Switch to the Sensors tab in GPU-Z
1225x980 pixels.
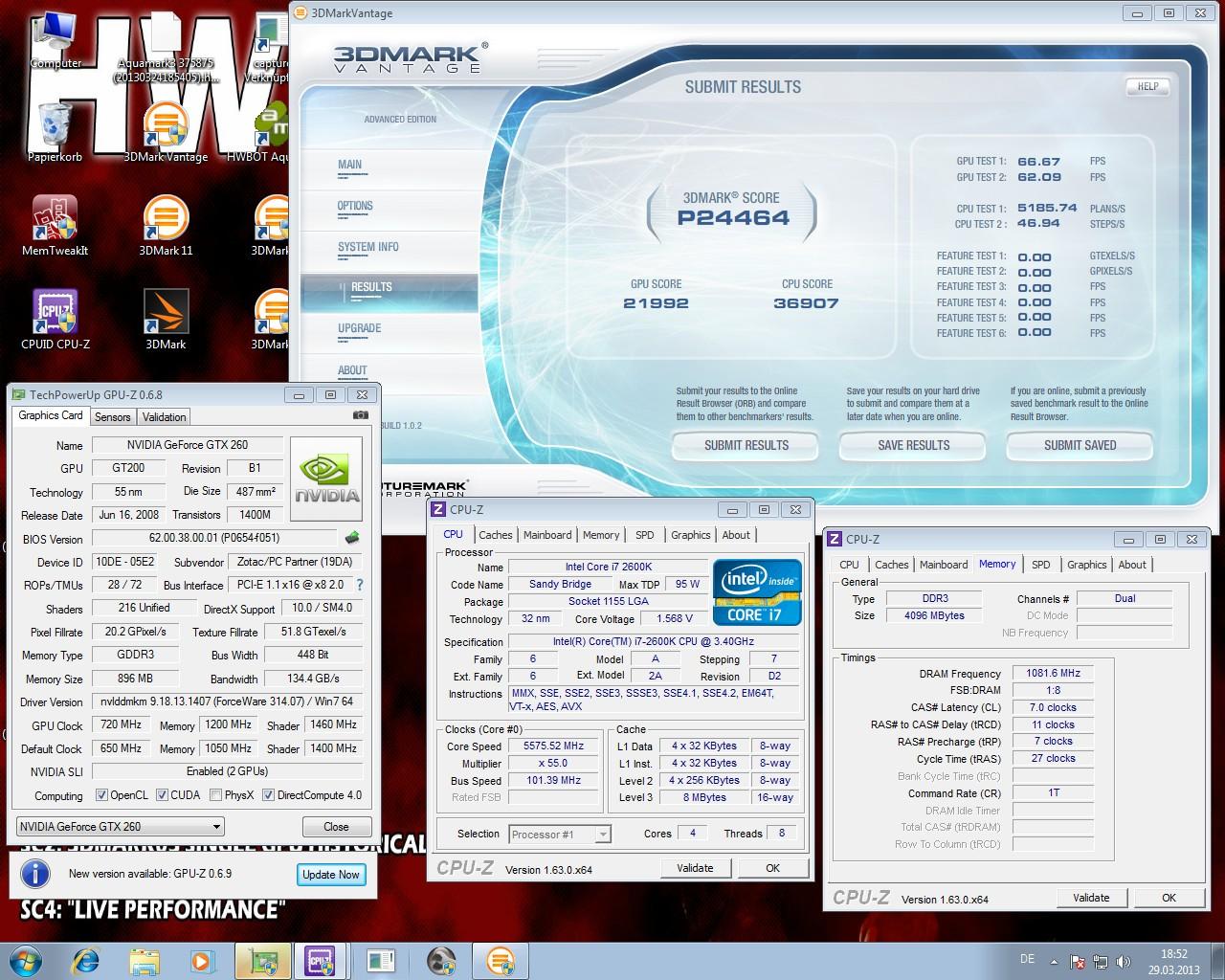tap(112, 417)
